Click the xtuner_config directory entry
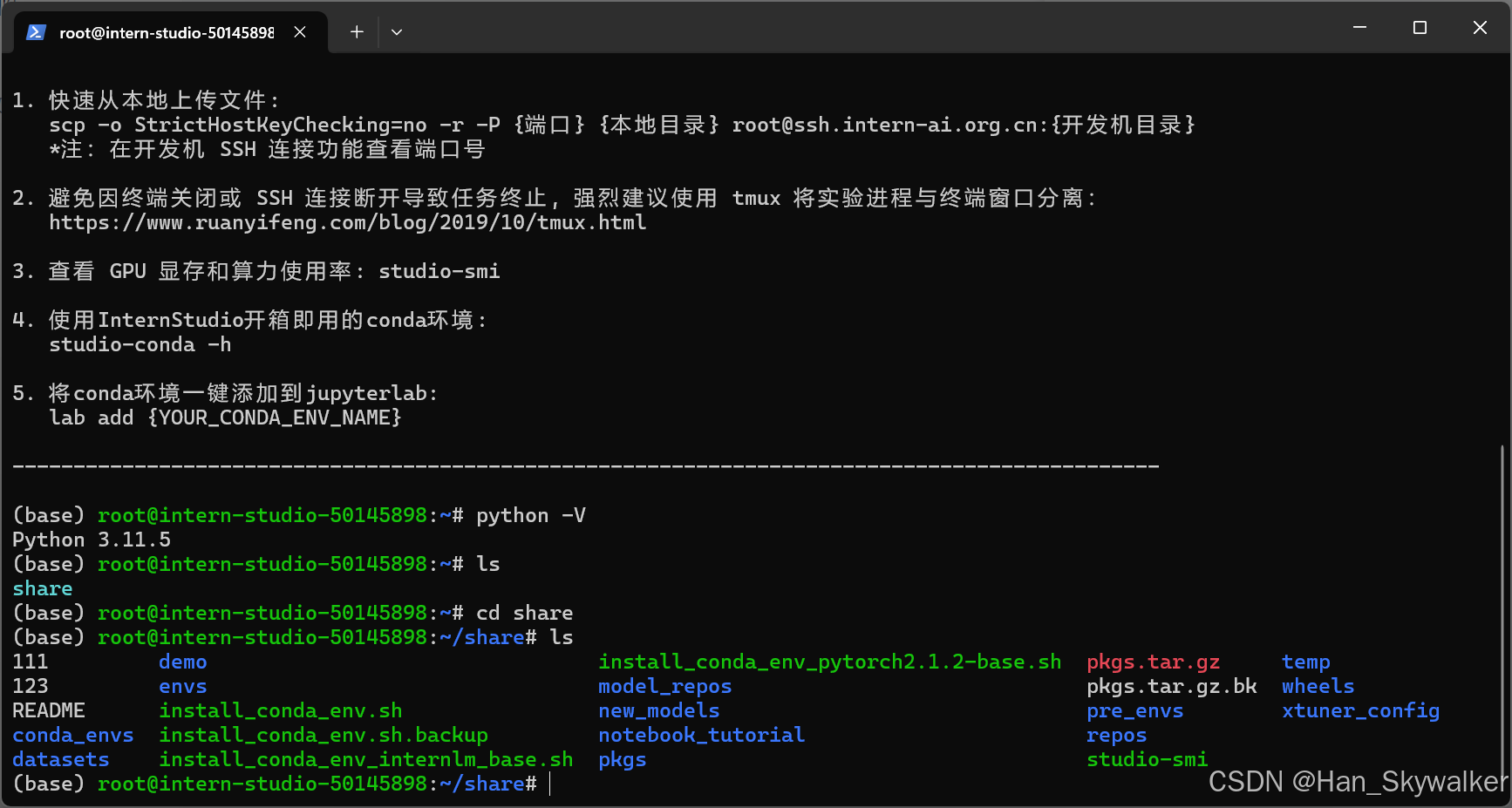Screen dimensions: 1512x808 click(1360, 710)
